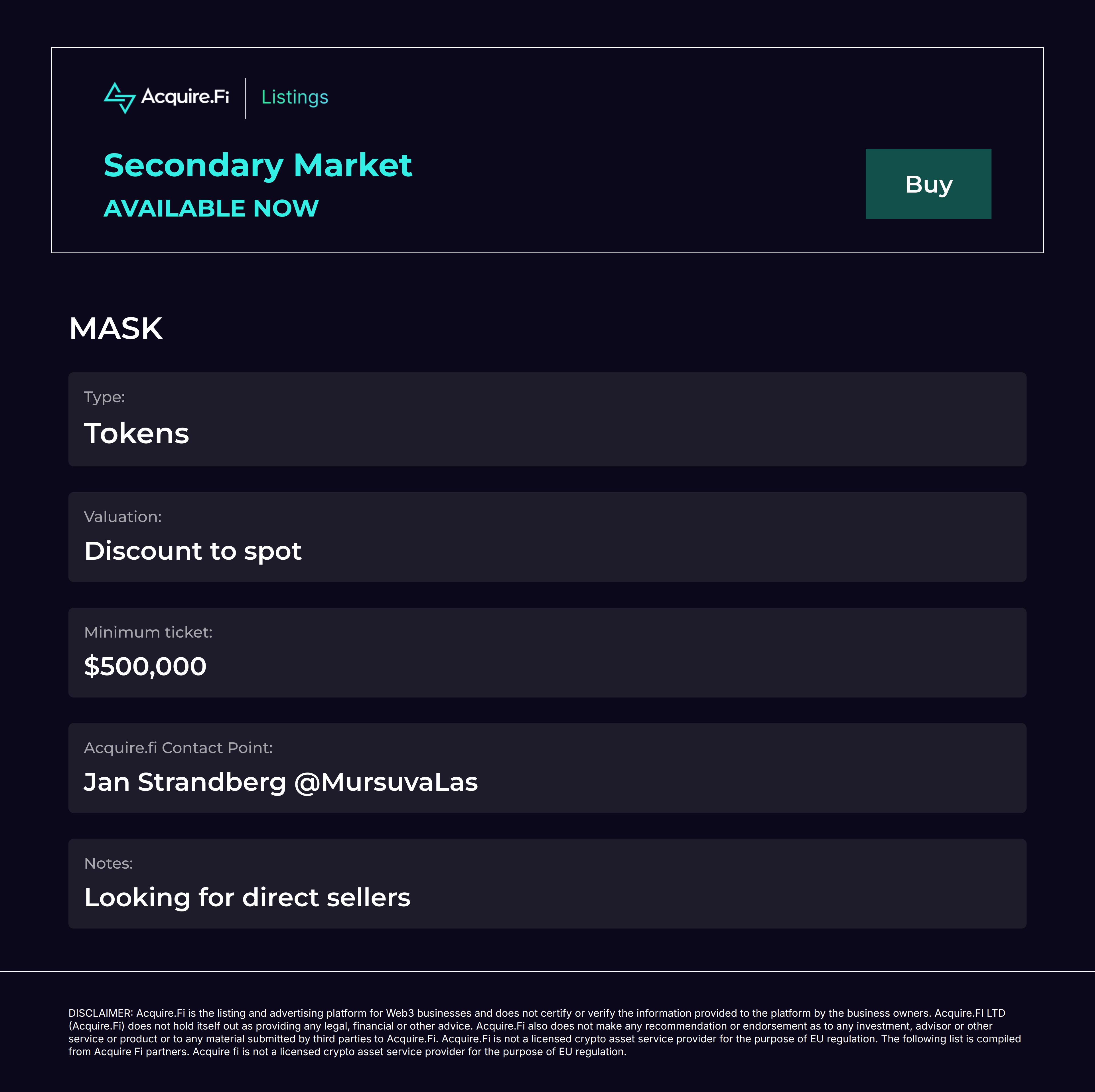Image resolution: width=1095 pixels, height=1092 pixels.
Task: Click the Notes label
Action: coord(108,864)
